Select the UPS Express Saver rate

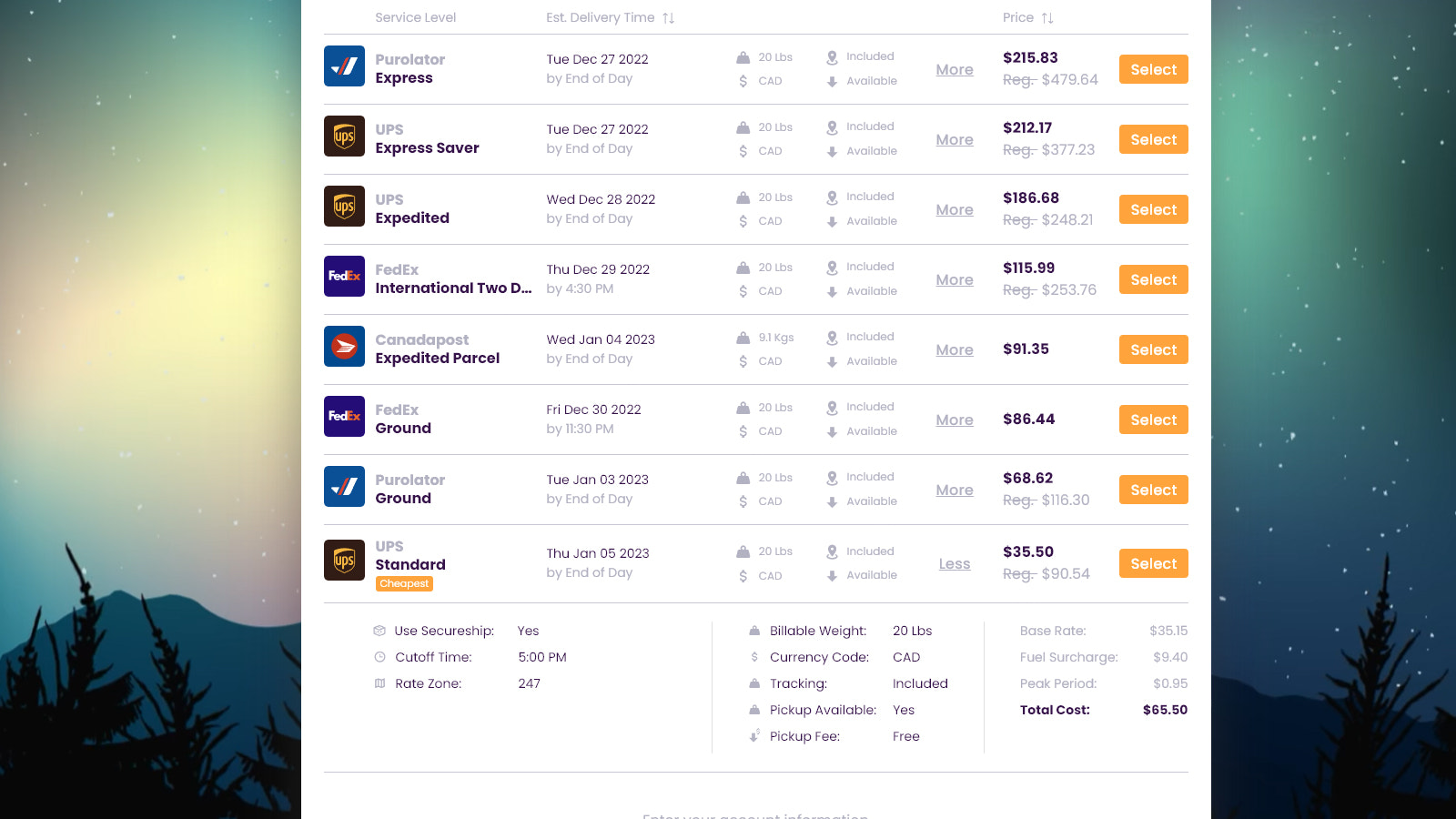click(x=1154, y=139)
